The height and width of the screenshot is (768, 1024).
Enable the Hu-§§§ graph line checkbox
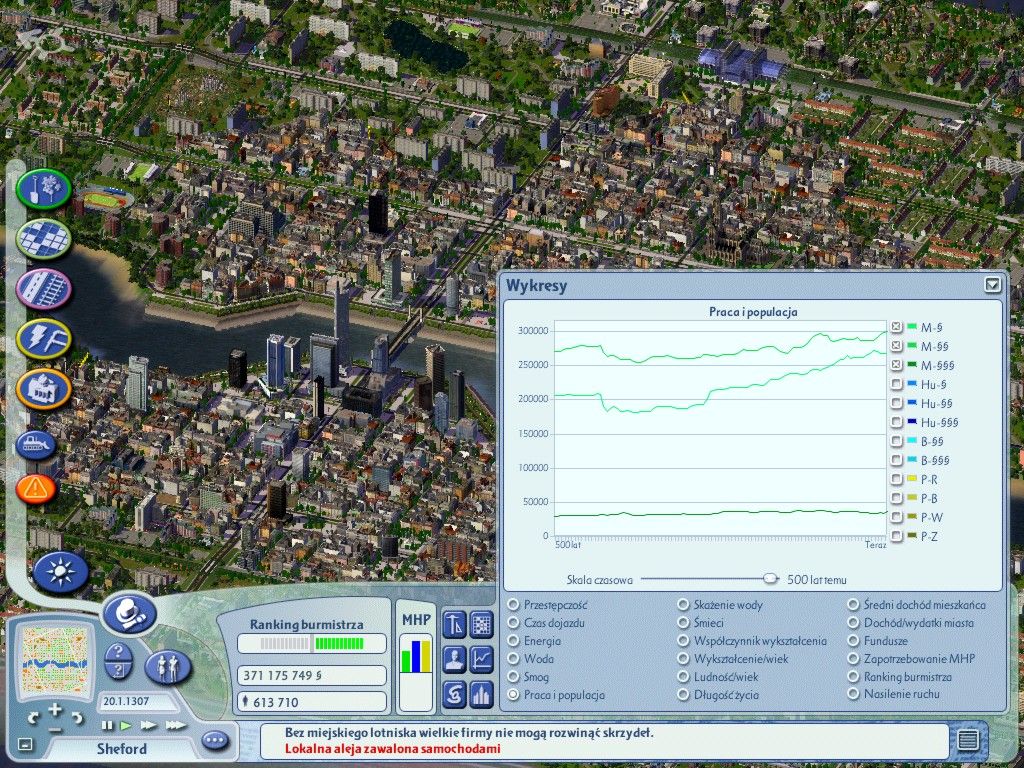(897, 422)
